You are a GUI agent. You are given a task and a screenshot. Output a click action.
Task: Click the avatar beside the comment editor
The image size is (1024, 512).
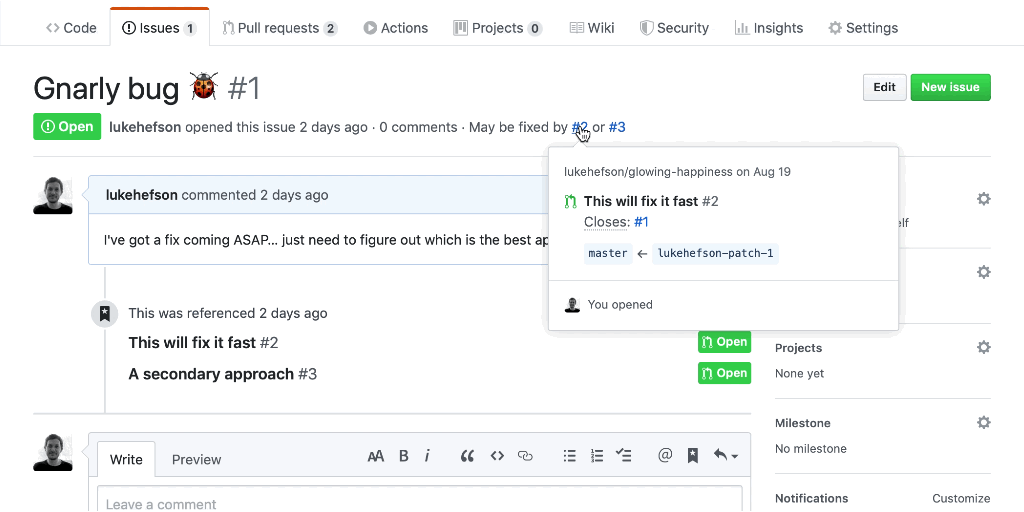pos(53,451)
